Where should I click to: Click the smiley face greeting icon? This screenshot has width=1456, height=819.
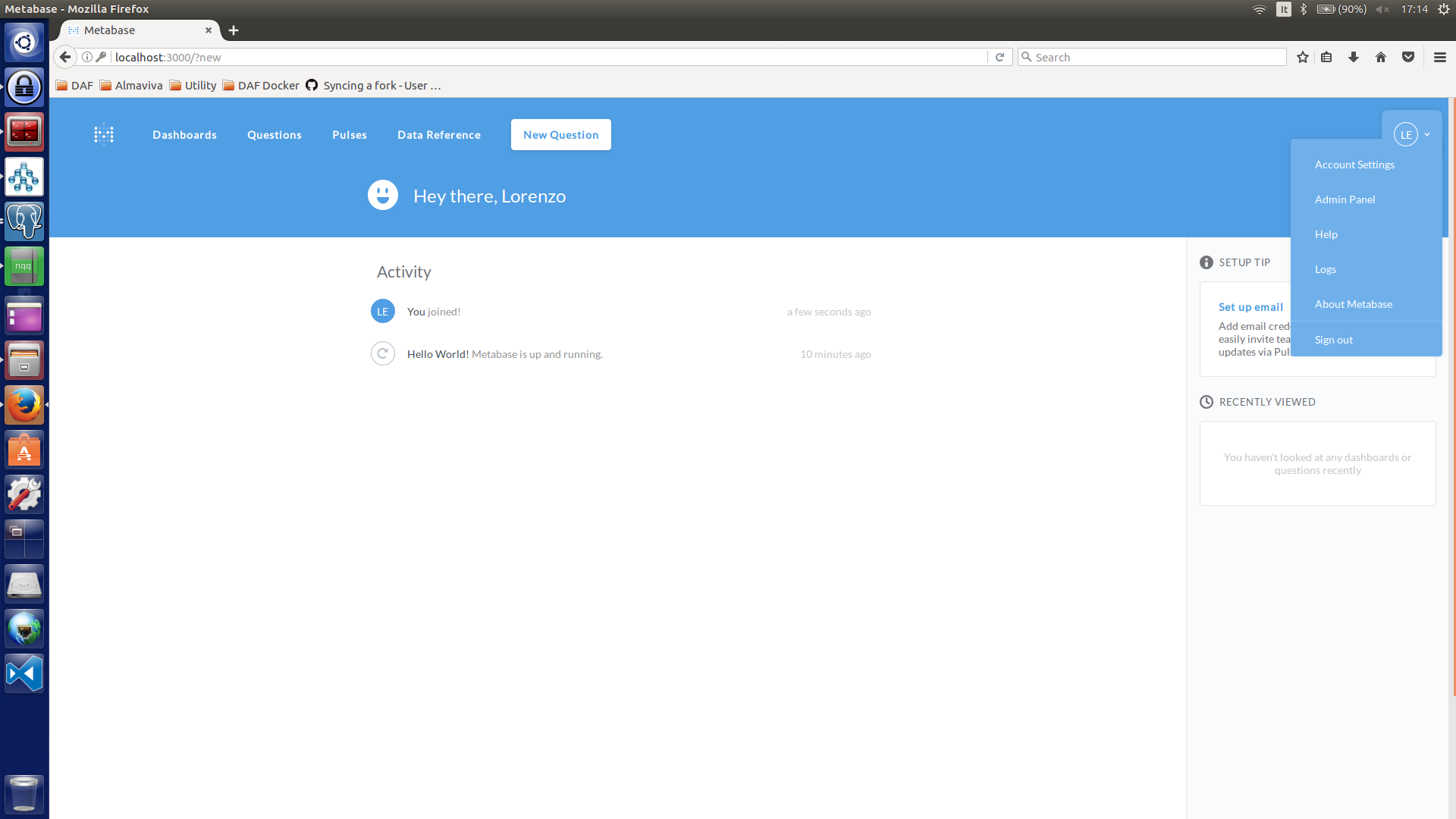point(383,196)
